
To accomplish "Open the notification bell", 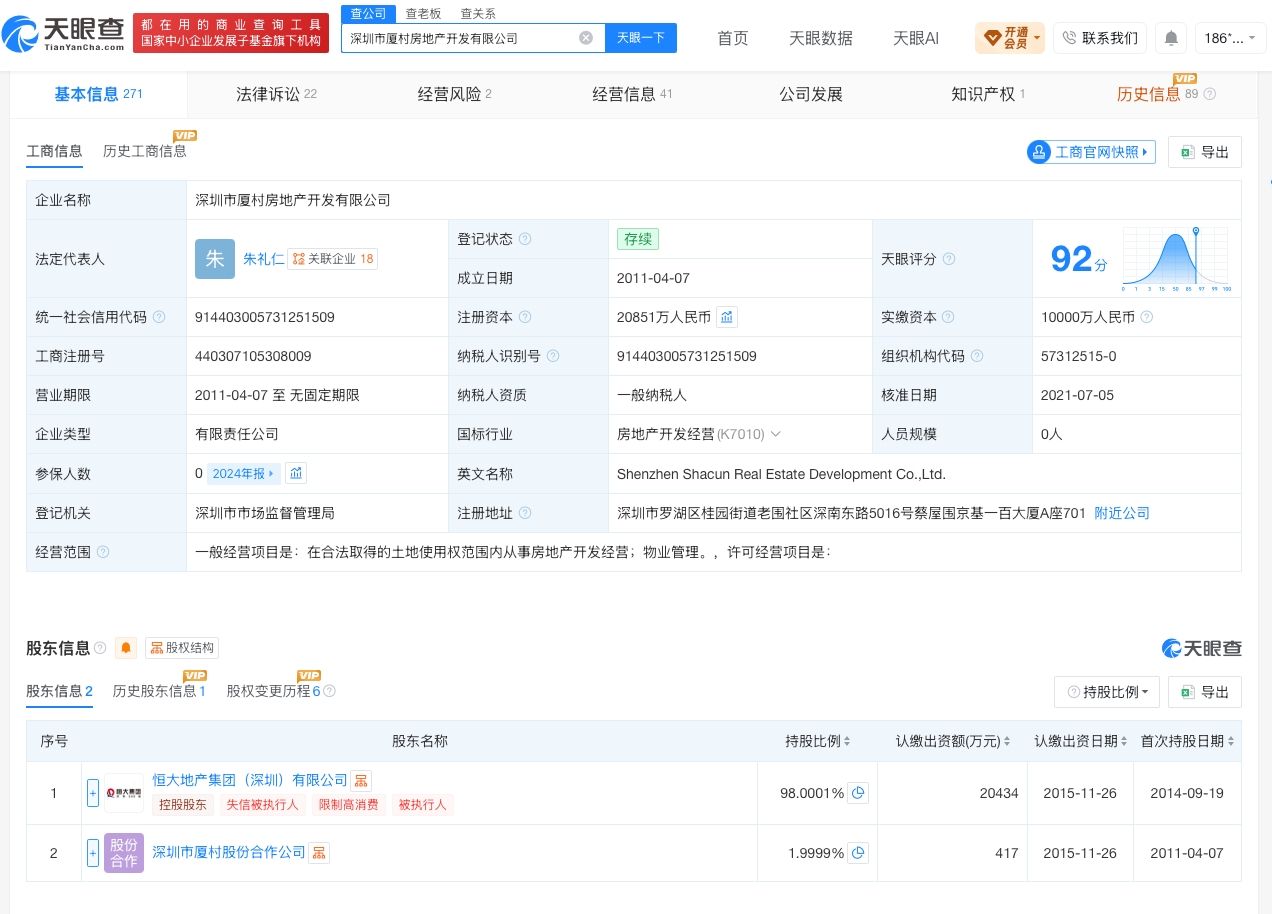I will tap(1170, 38).
